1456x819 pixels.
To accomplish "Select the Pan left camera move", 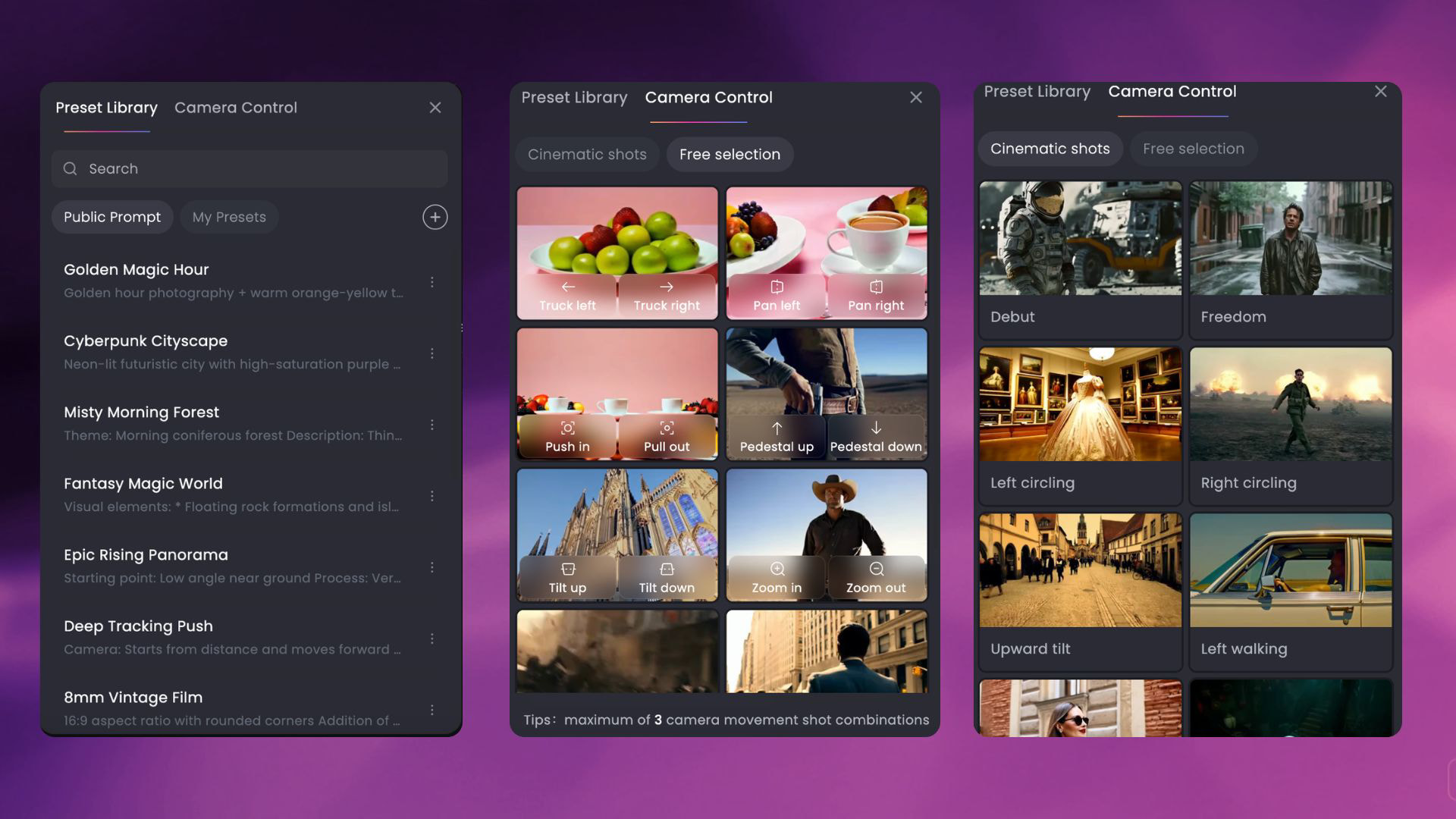I will click(x=777, y=297).
